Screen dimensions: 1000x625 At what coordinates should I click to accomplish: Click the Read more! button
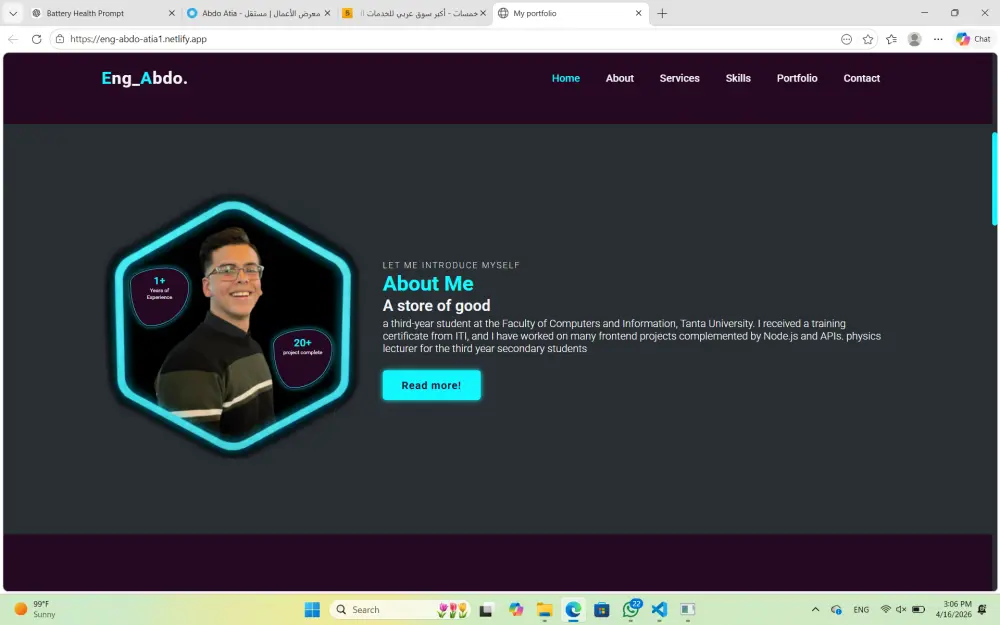coord(432,385)
